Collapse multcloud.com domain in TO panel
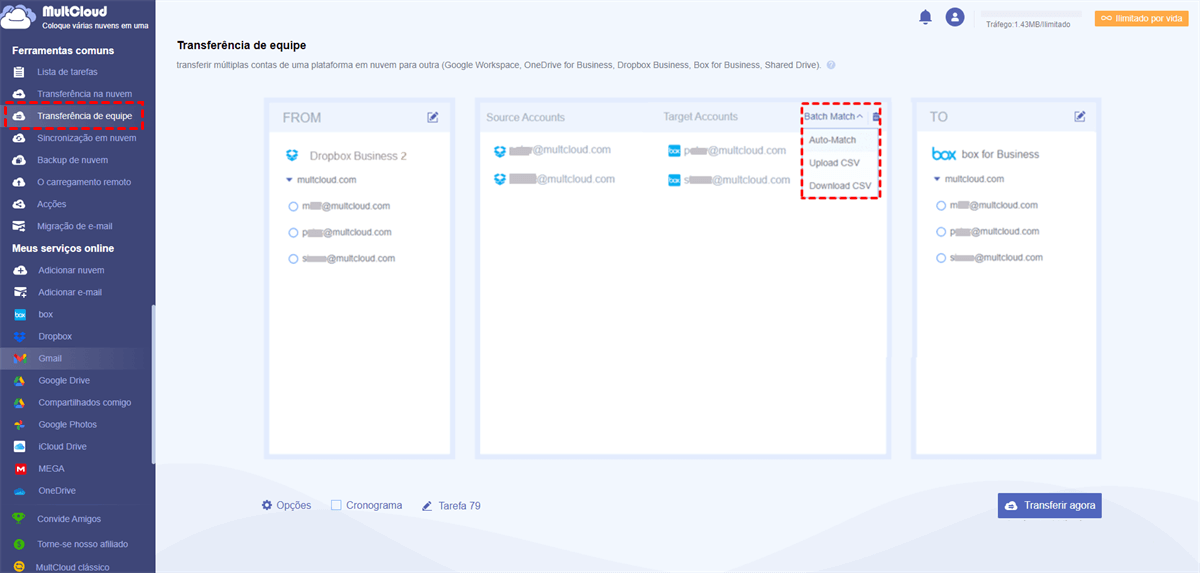 pos(937,179)
